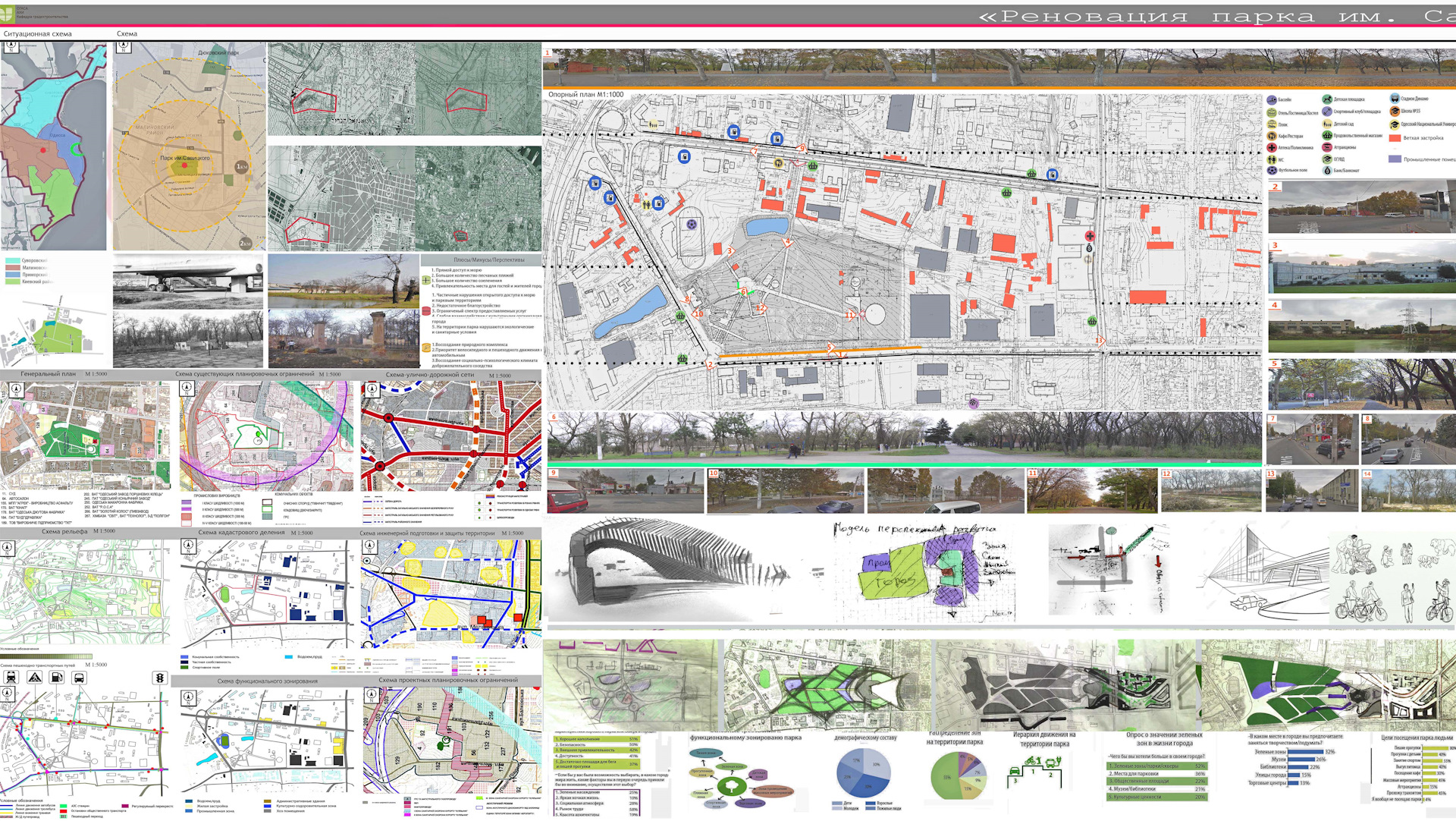Image resolution: width=1456 pixels, height=821 pixels.
Task: Click the Схема проектных планировочных ограничений title
Action: (448, 681)
